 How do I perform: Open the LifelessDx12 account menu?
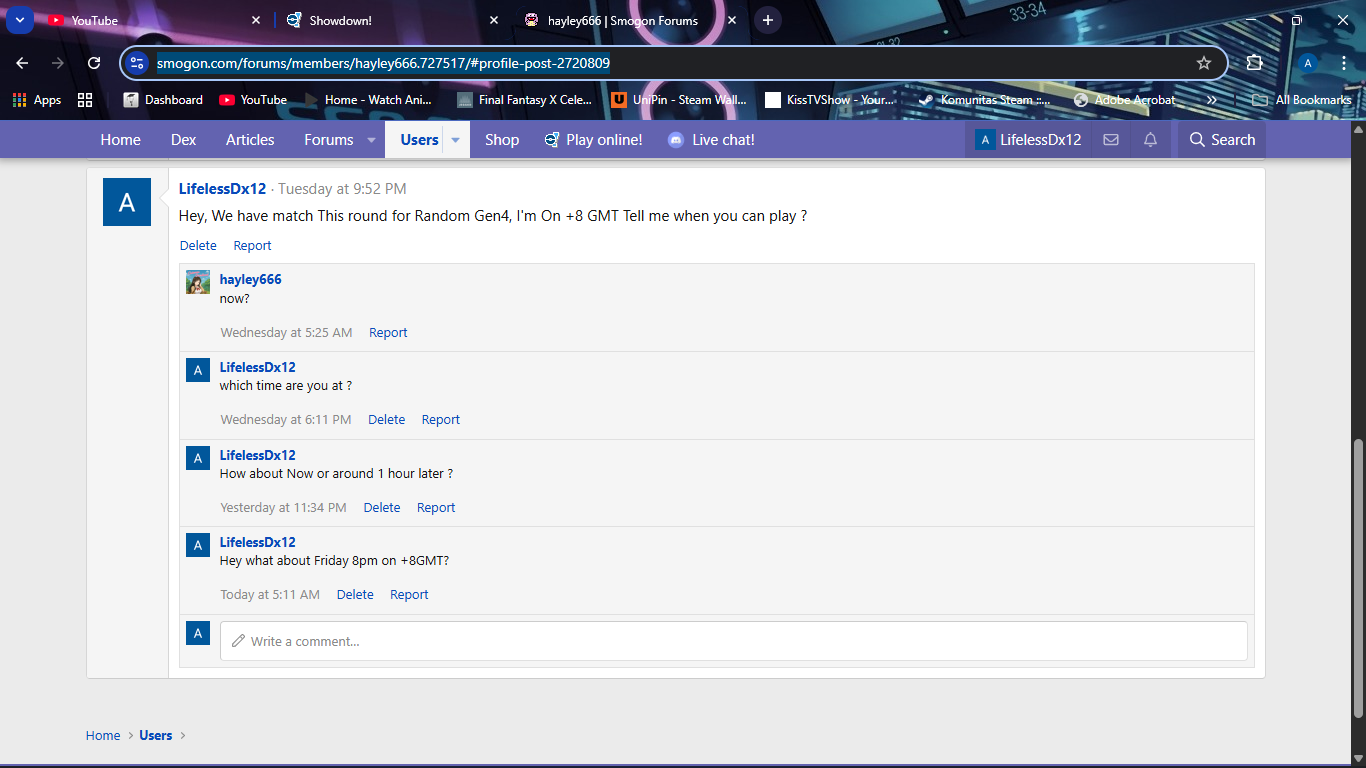pyautogui.click(x=1028, y=140)
